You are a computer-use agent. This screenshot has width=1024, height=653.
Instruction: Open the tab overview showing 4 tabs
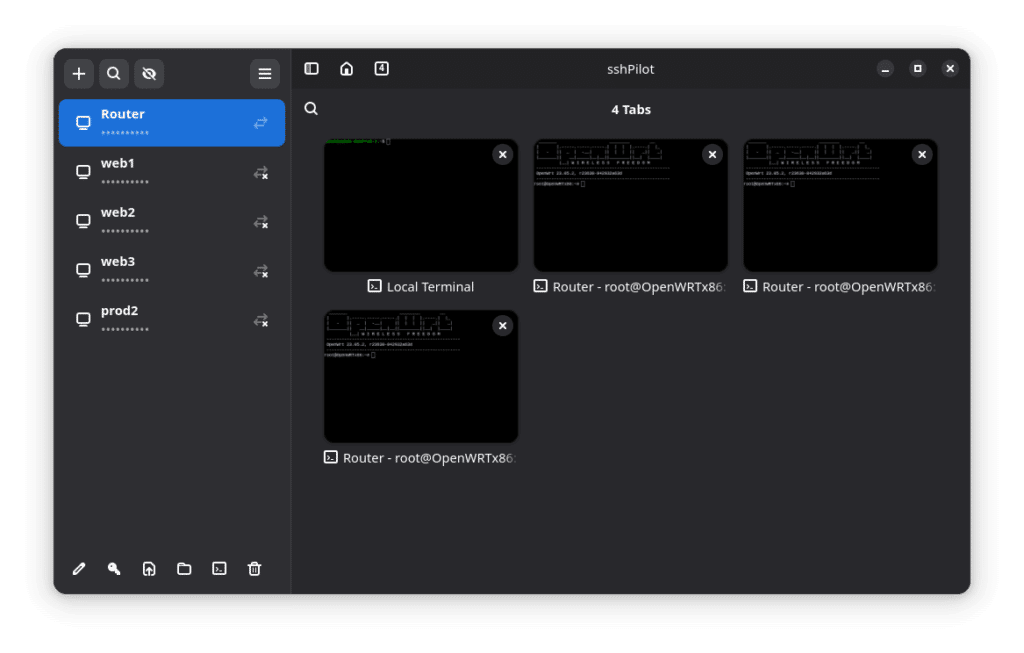pos(381,69)
